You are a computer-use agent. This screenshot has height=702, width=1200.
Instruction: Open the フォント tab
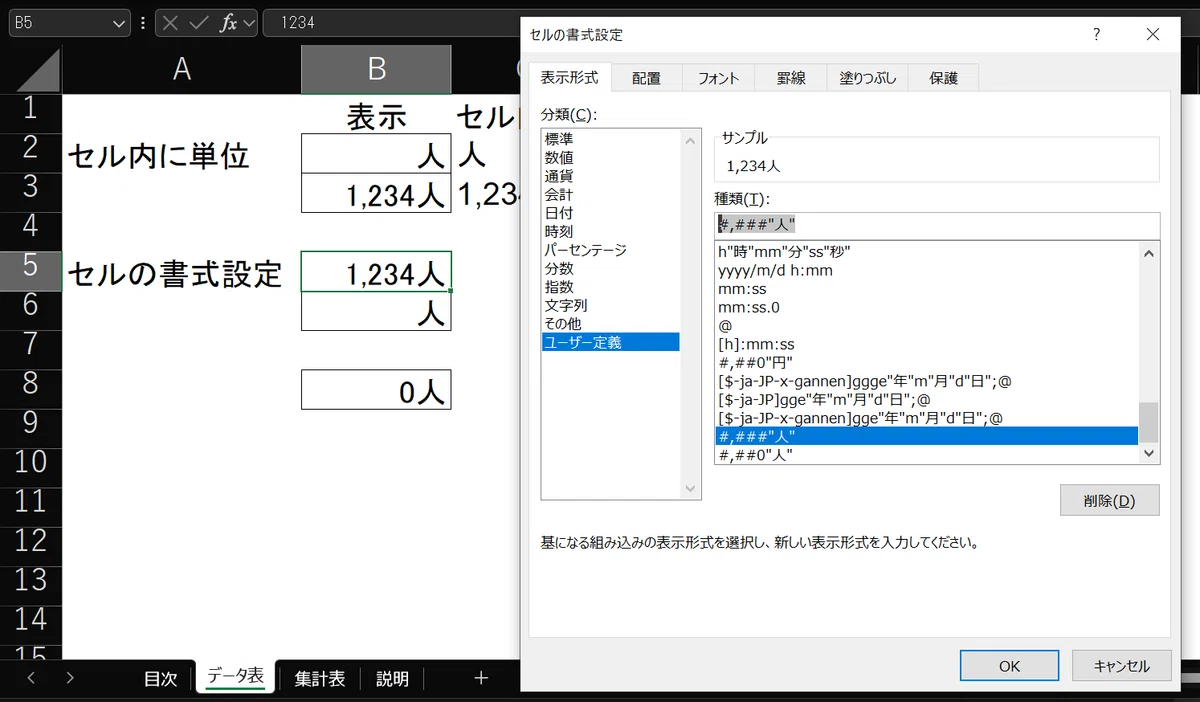point(718,78)
